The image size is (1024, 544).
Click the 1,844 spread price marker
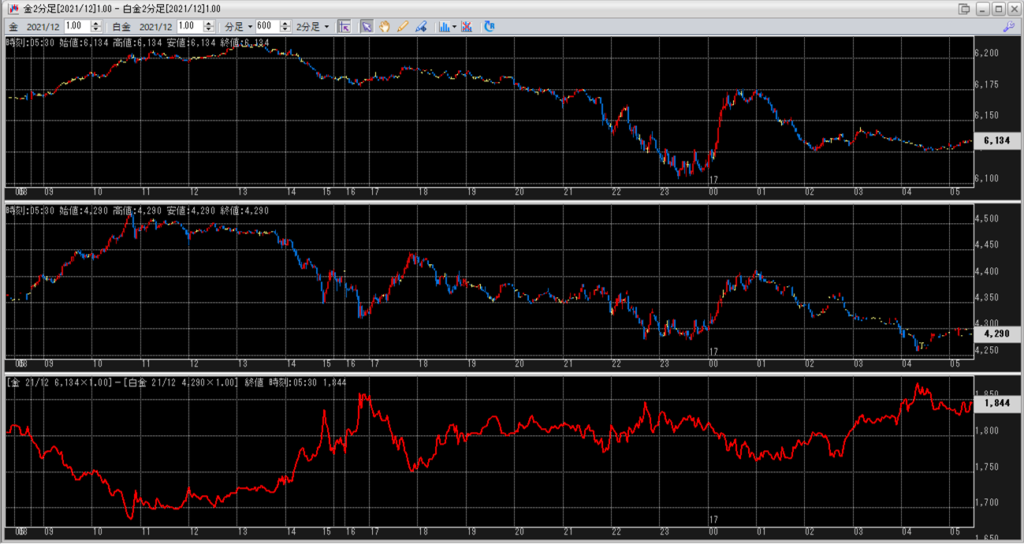tap(997, 402)
